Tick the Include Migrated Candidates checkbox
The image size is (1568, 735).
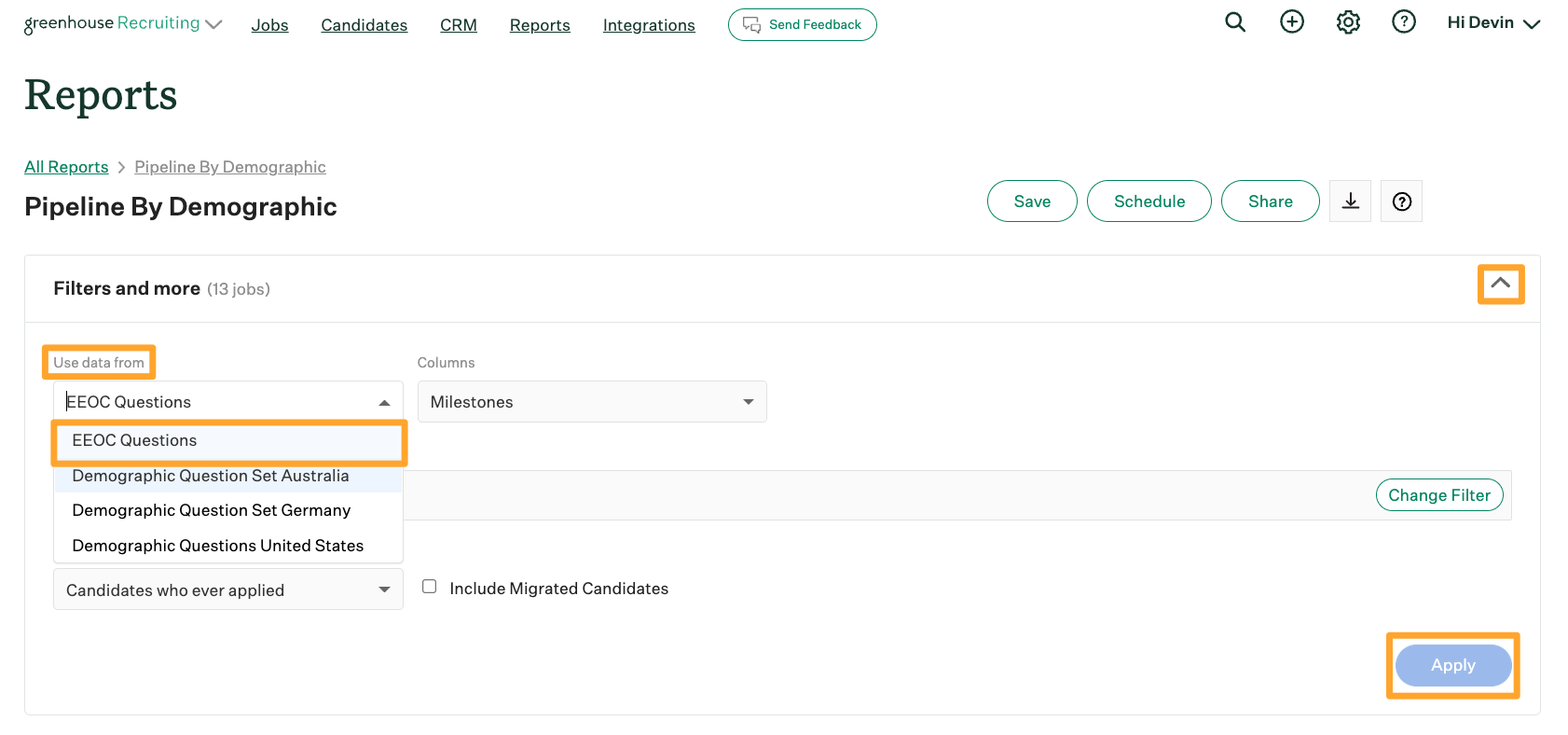[430, 587]
